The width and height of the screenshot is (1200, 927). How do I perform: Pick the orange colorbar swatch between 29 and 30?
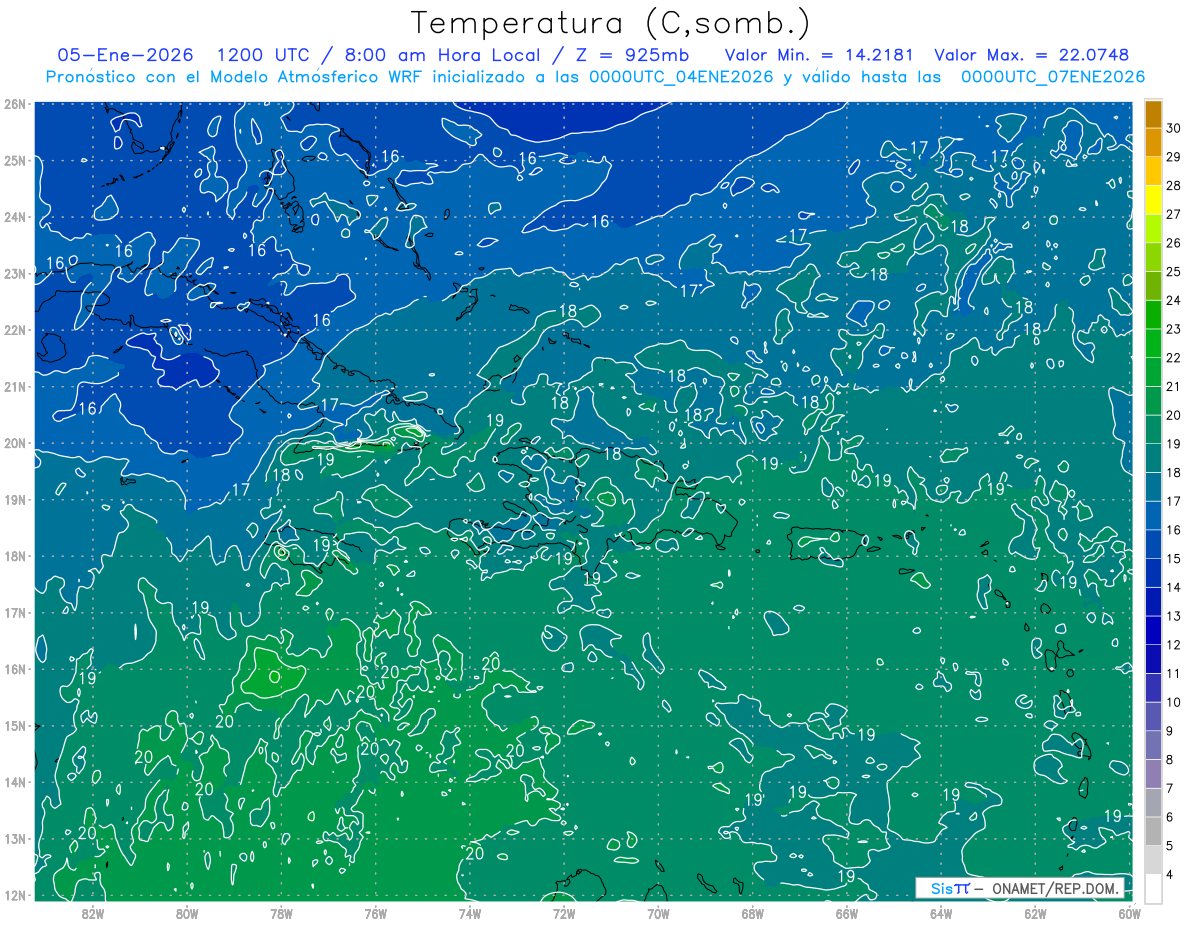click(x=1153, y=142)
